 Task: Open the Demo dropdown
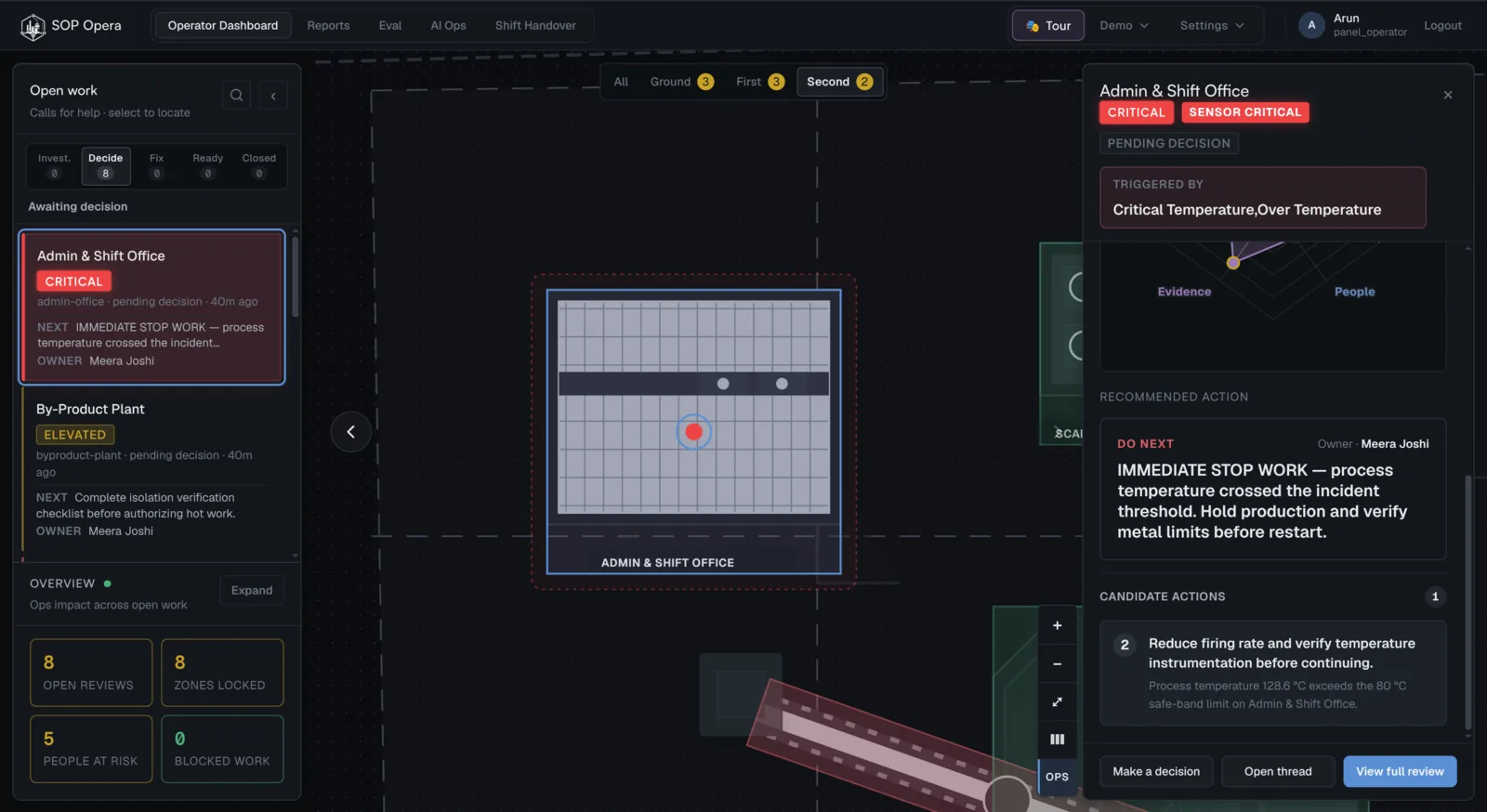coord(1124,26)
